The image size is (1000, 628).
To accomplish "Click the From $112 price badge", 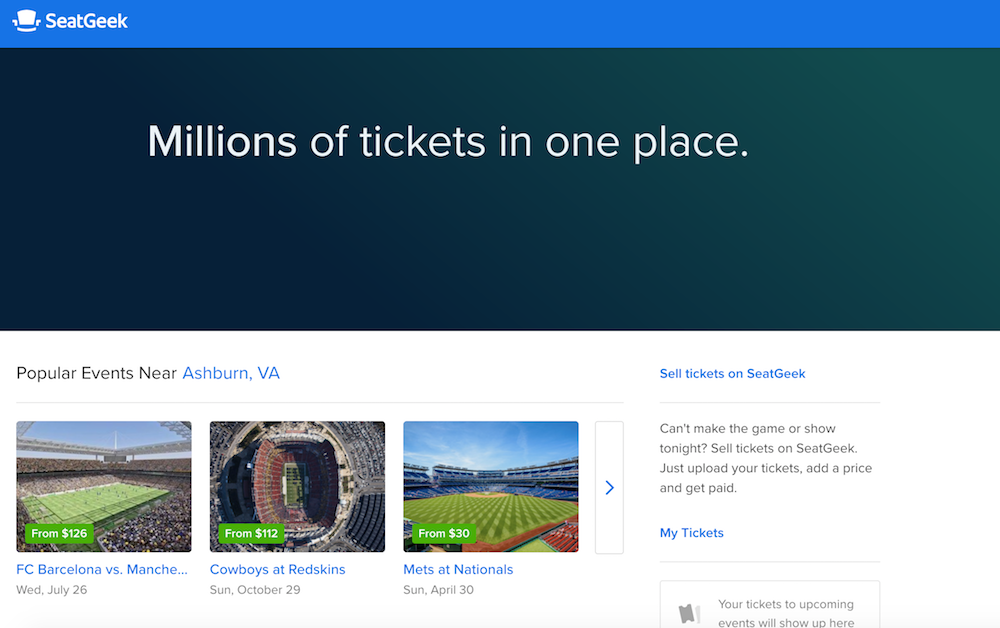I will pyautogui.click(x=252, y=533).
